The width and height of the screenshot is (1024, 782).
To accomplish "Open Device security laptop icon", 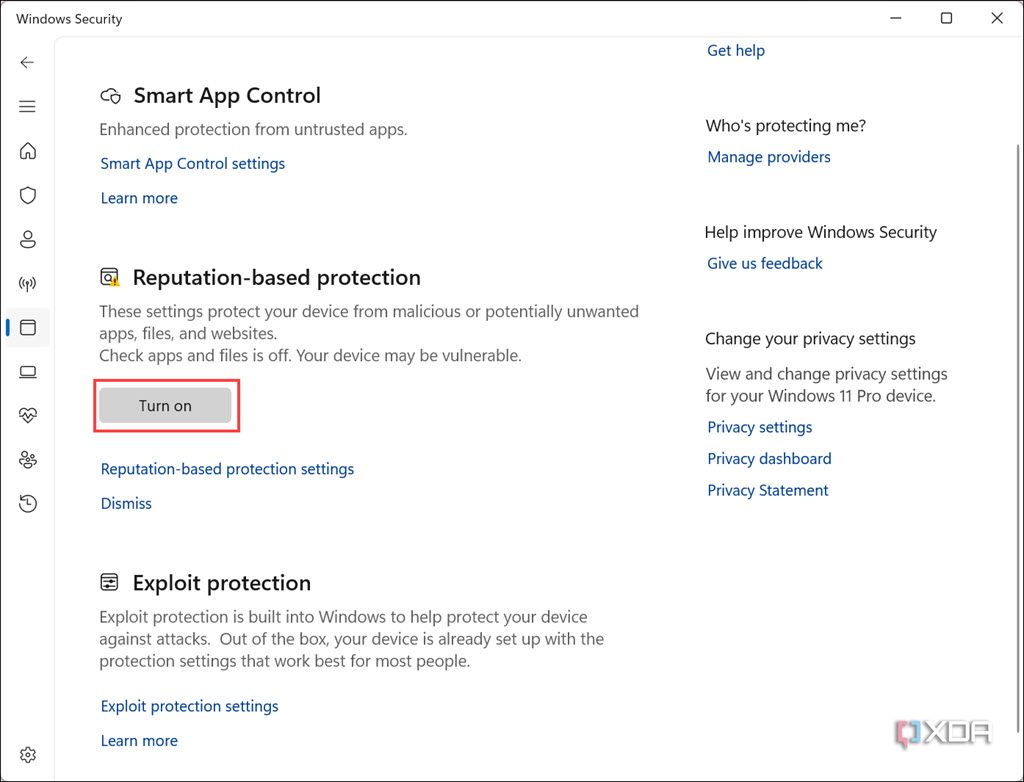I will click(28, 372).
